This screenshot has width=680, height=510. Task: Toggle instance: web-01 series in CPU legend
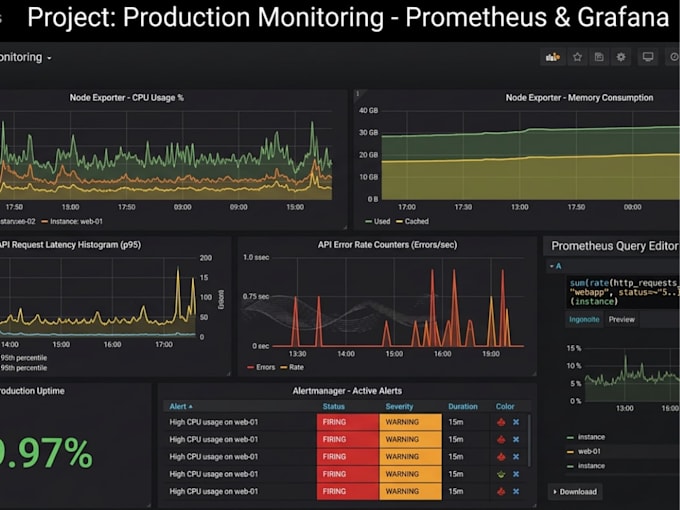pos(72,222)
